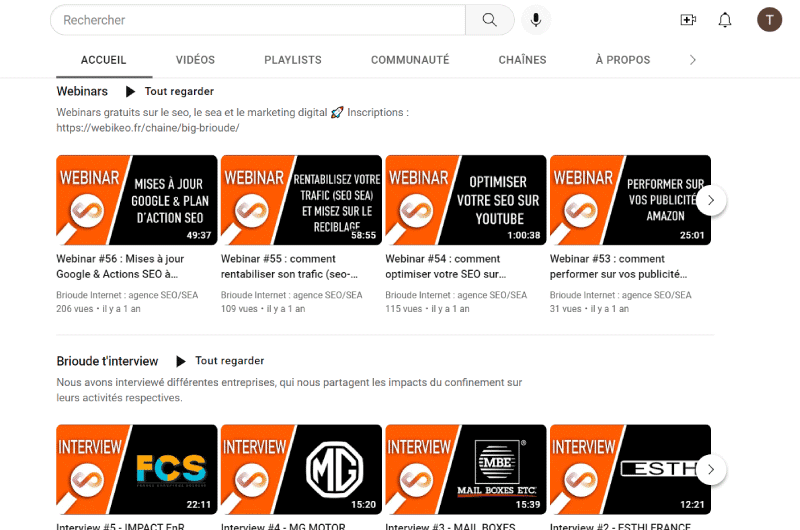Open the COMMUNAUTÉ tab
800x530 pixels.
[x=410, y=60]
